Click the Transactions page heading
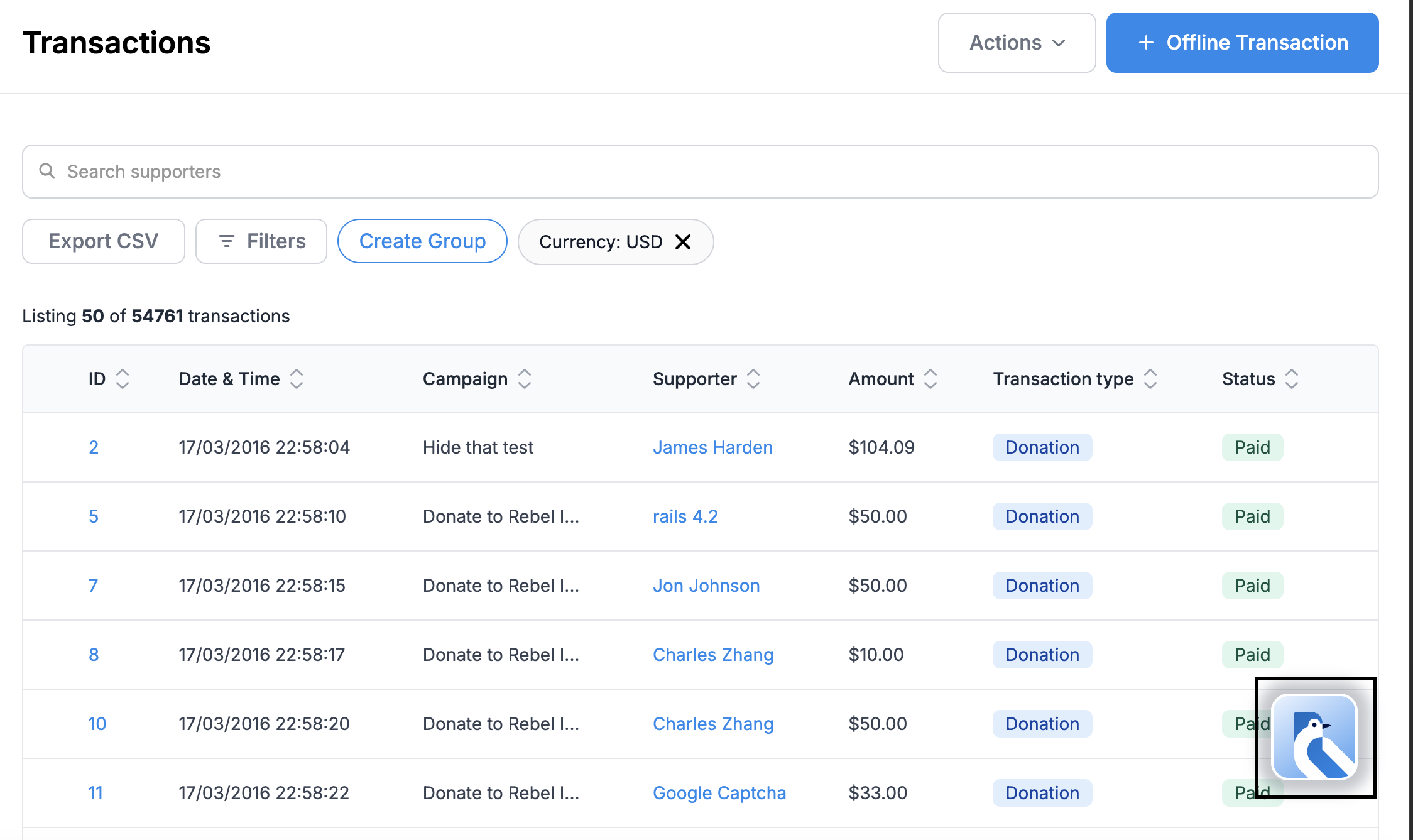This screenshot has height=840, width=1413. [116, 43]
